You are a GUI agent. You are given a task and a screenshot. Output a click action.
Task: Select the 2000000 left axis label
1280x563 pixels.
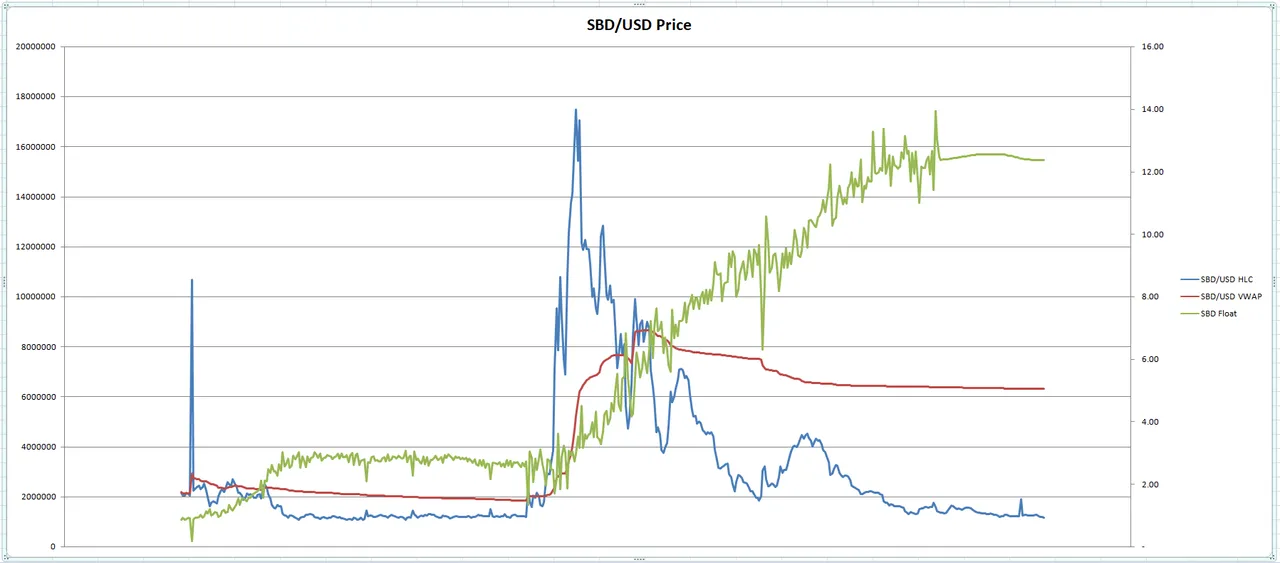click(x=36, y=497)
